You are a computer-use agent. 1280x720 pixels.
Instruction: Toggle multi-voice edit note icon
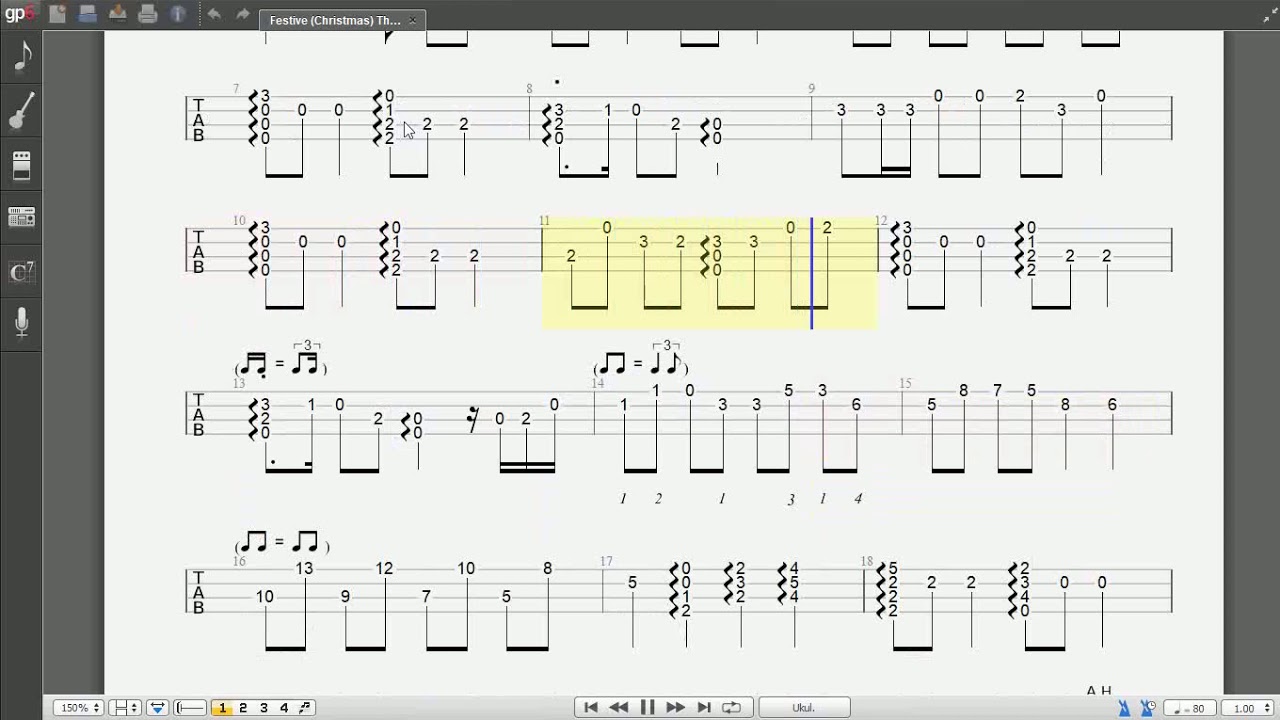tap(304, 708)
